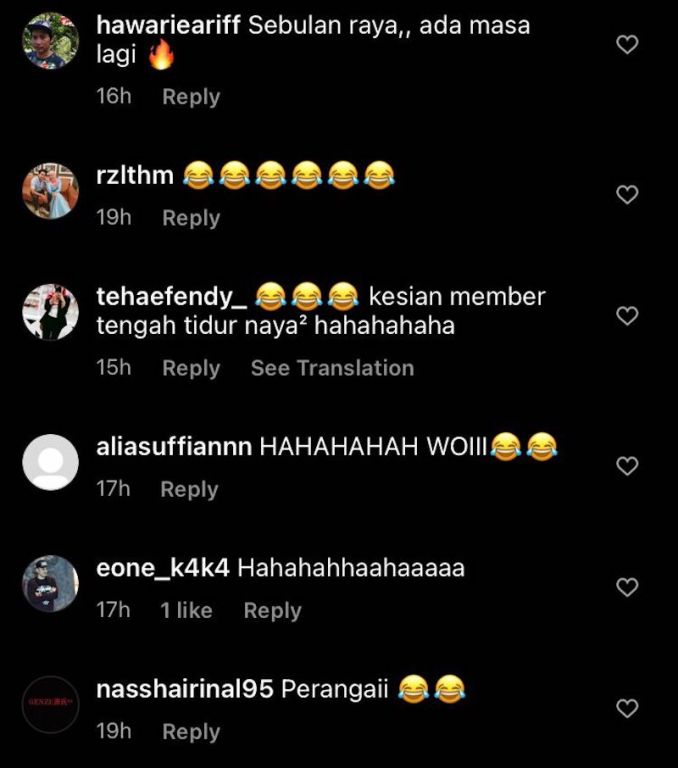678x768 pixels.
Task: Reply to rzlthm's emoji comment
Action: 191,217
